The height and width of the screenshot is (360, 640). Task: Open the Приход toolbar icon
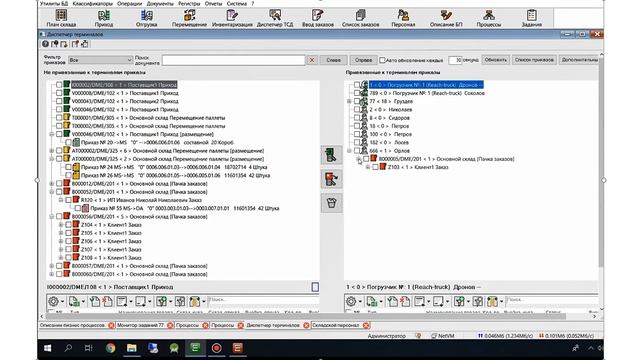tap(104, 18)
